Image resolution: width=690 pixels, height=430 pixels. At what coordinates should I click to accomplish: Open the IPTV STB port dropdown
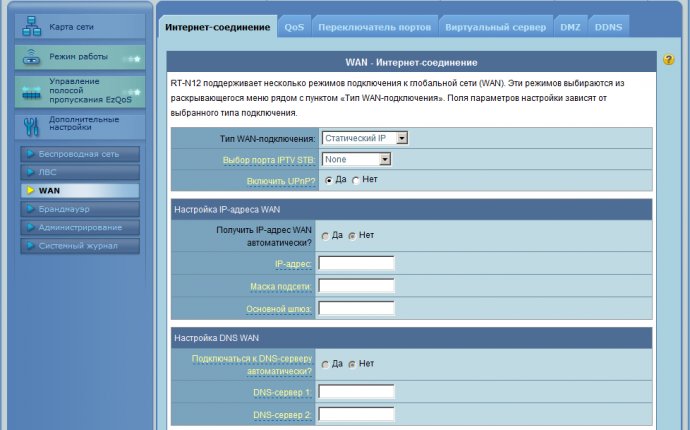pyautogui.click(x=356, y=159)
